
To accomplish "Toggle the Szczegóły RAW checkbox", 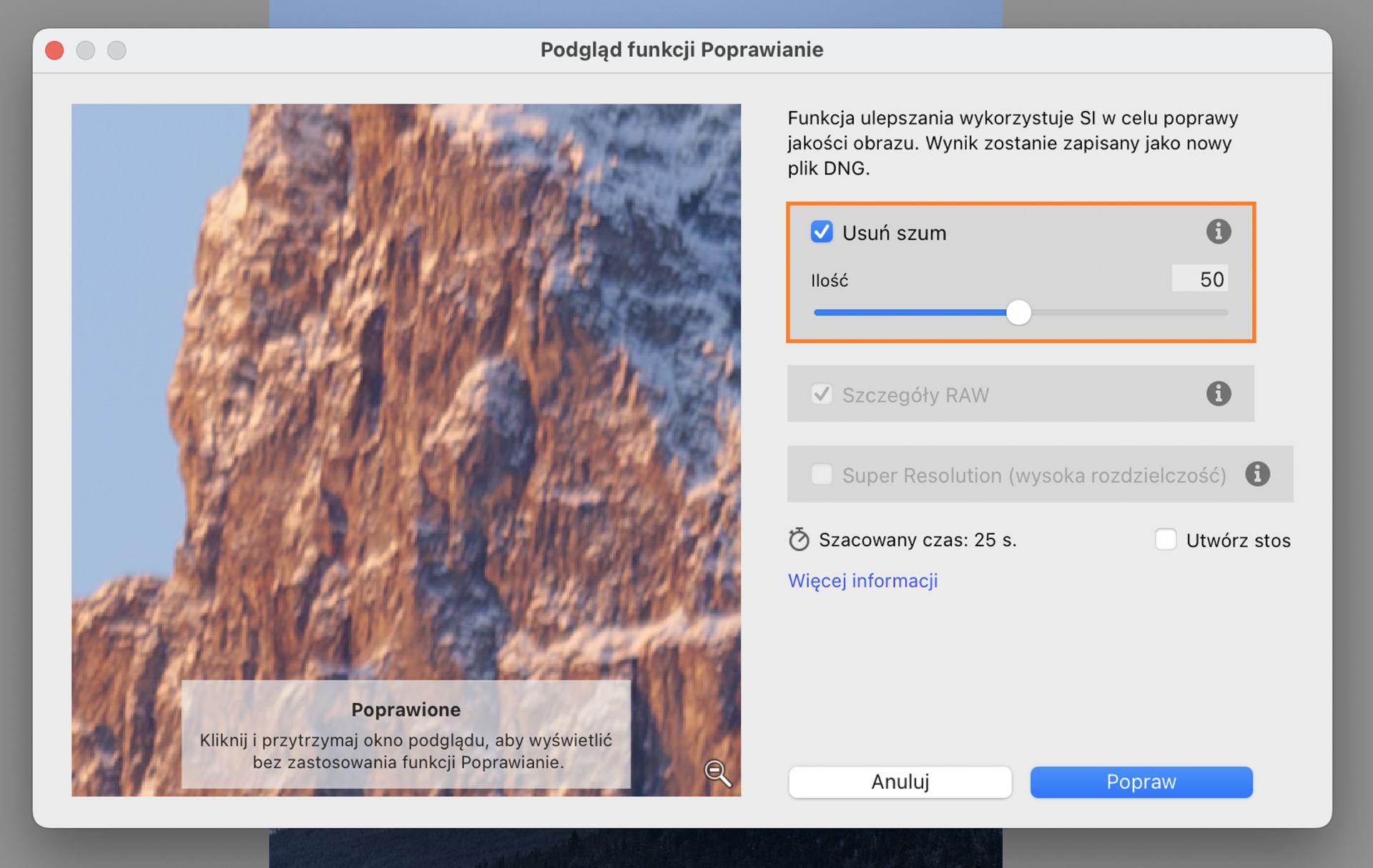I will coord(822,394).
